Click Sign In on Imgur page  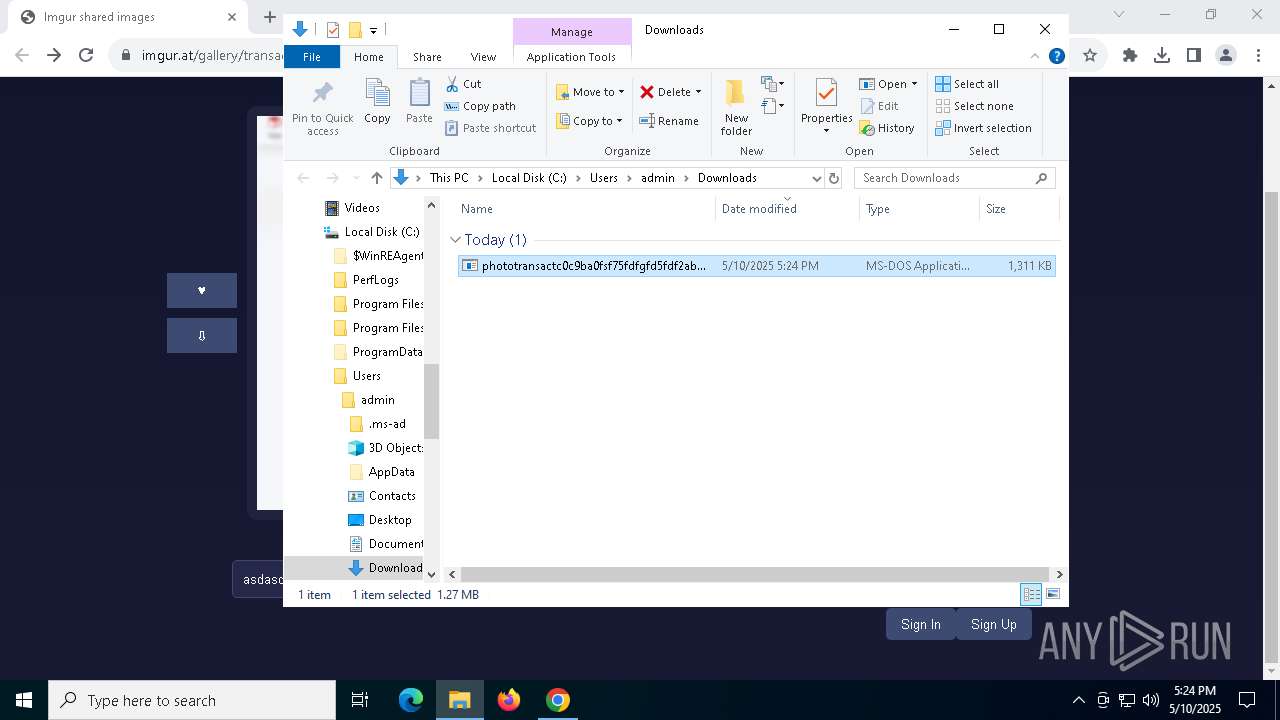pyautogui.click(x=920, y=624)
